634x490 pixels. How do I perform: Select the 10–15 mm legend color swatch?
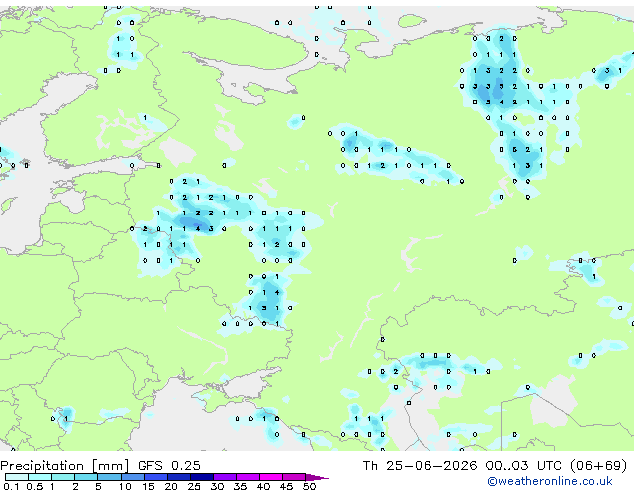point(133,477)
